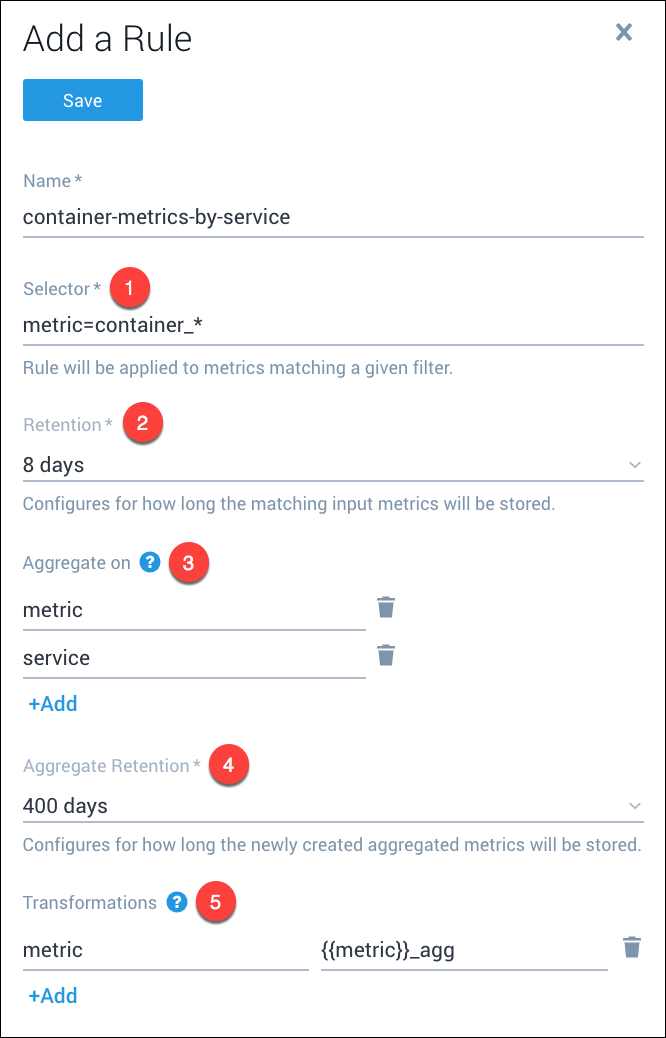The image size is (666, 1038).
Task: Click red callout marker 2
Action: coord(142,424)
